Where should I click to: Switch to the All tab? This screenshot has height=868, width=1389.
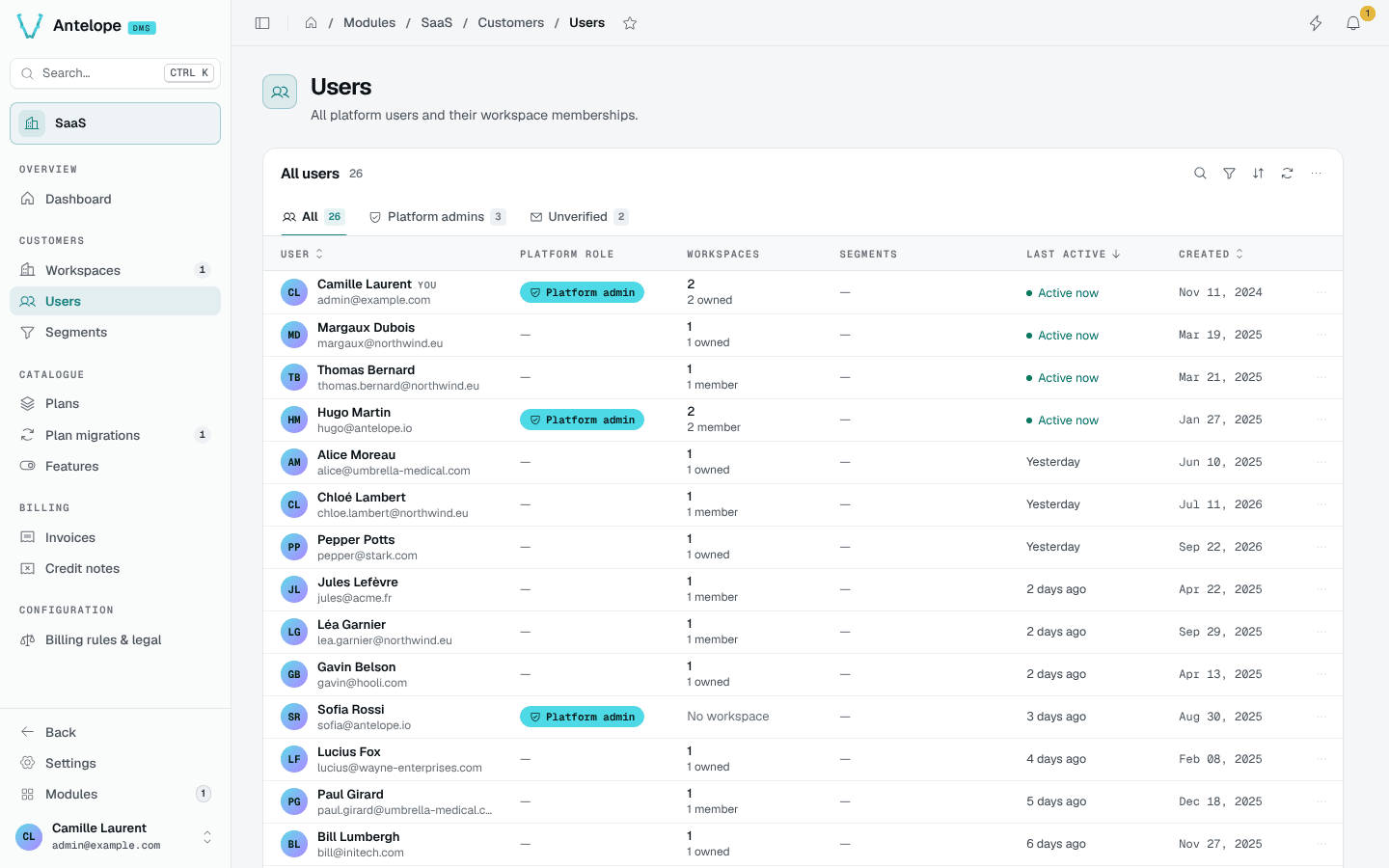[313, 217]
